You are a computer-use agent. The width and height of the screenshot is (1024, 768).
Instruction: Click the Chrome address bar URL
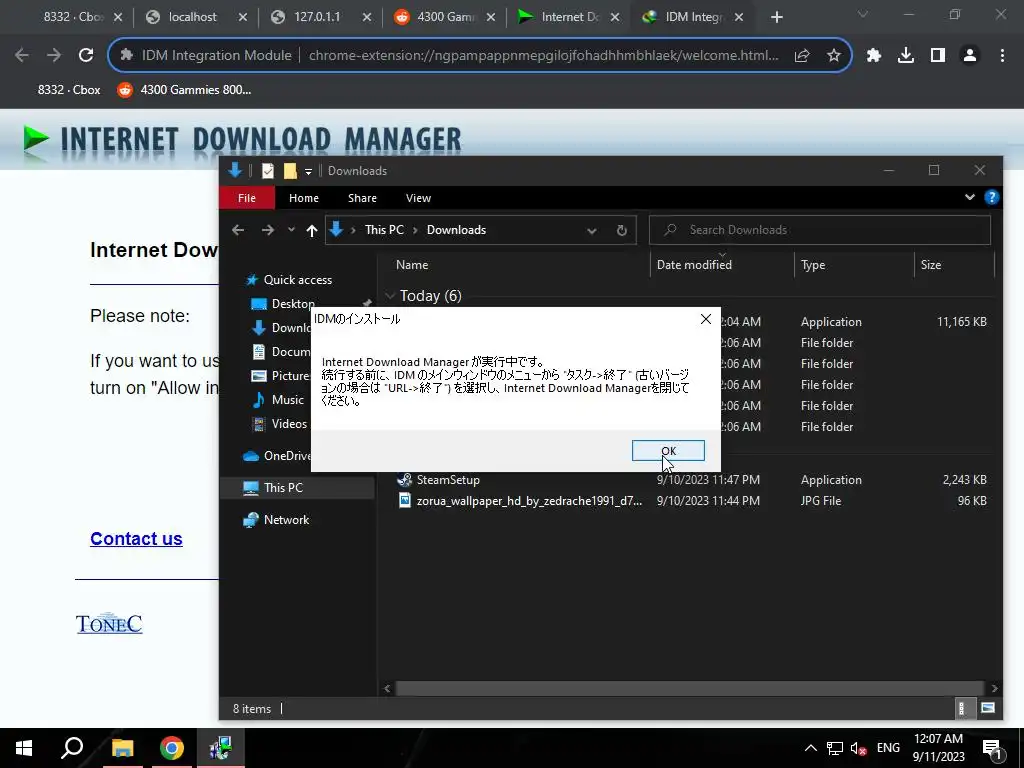(543, 56)
